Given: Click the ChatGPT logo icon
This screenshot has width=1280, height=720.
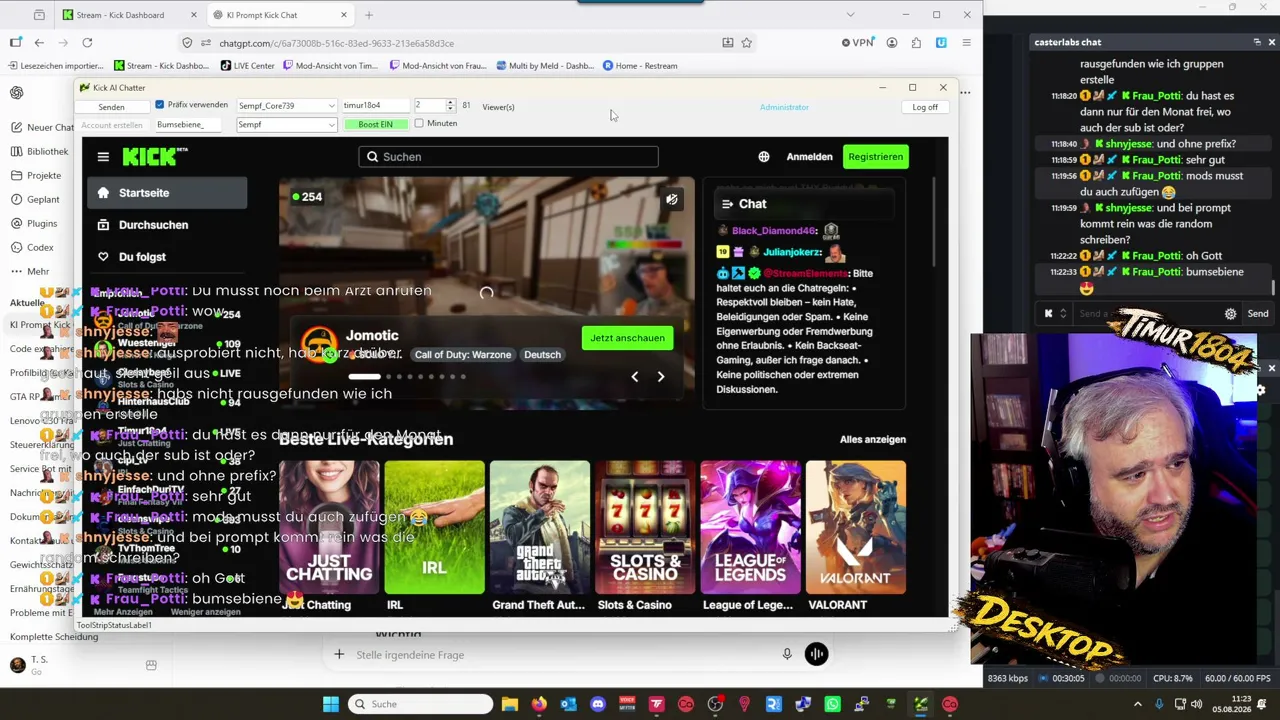Looking at the screenshot, I should [x=17, y=93].
